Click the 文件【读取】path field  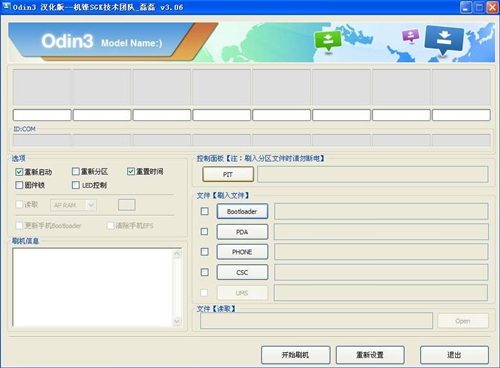tap(316, 321)
